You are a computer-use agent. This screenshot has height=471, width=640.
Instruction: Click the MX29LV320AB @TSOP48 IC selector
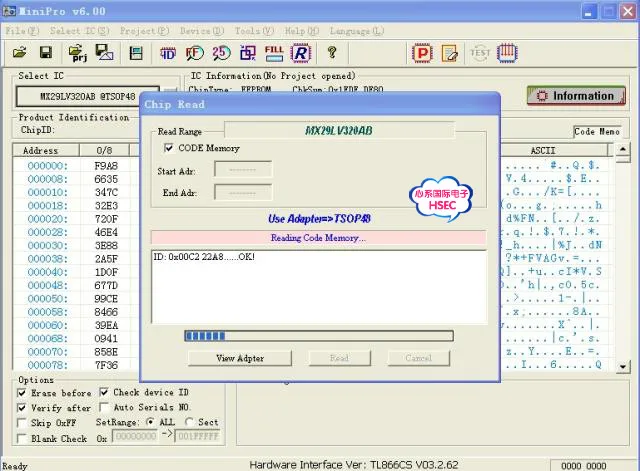(x=87, y=96)
